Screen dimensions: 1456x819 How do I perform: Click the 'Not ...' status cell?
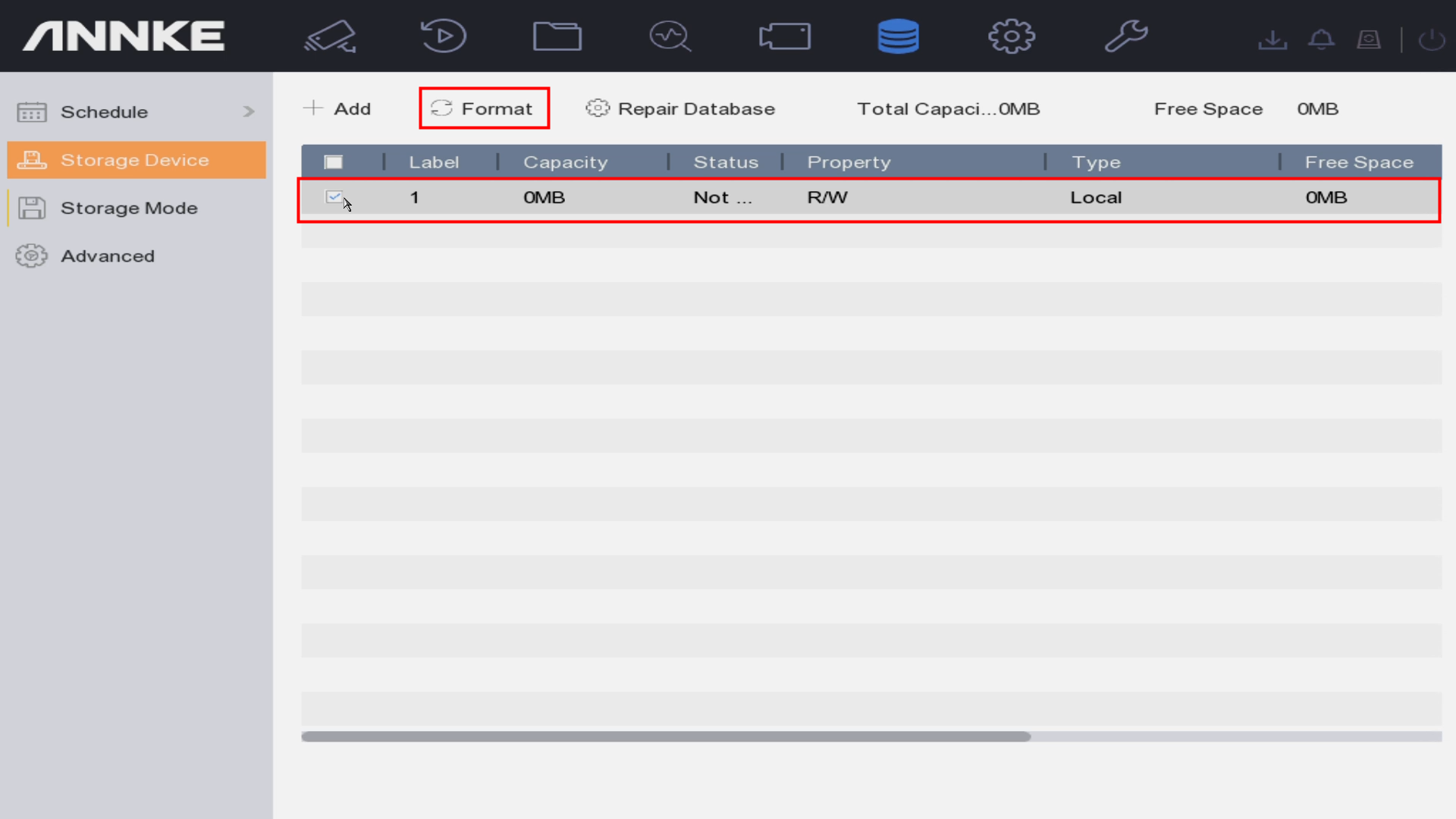[x=723, y=197]
